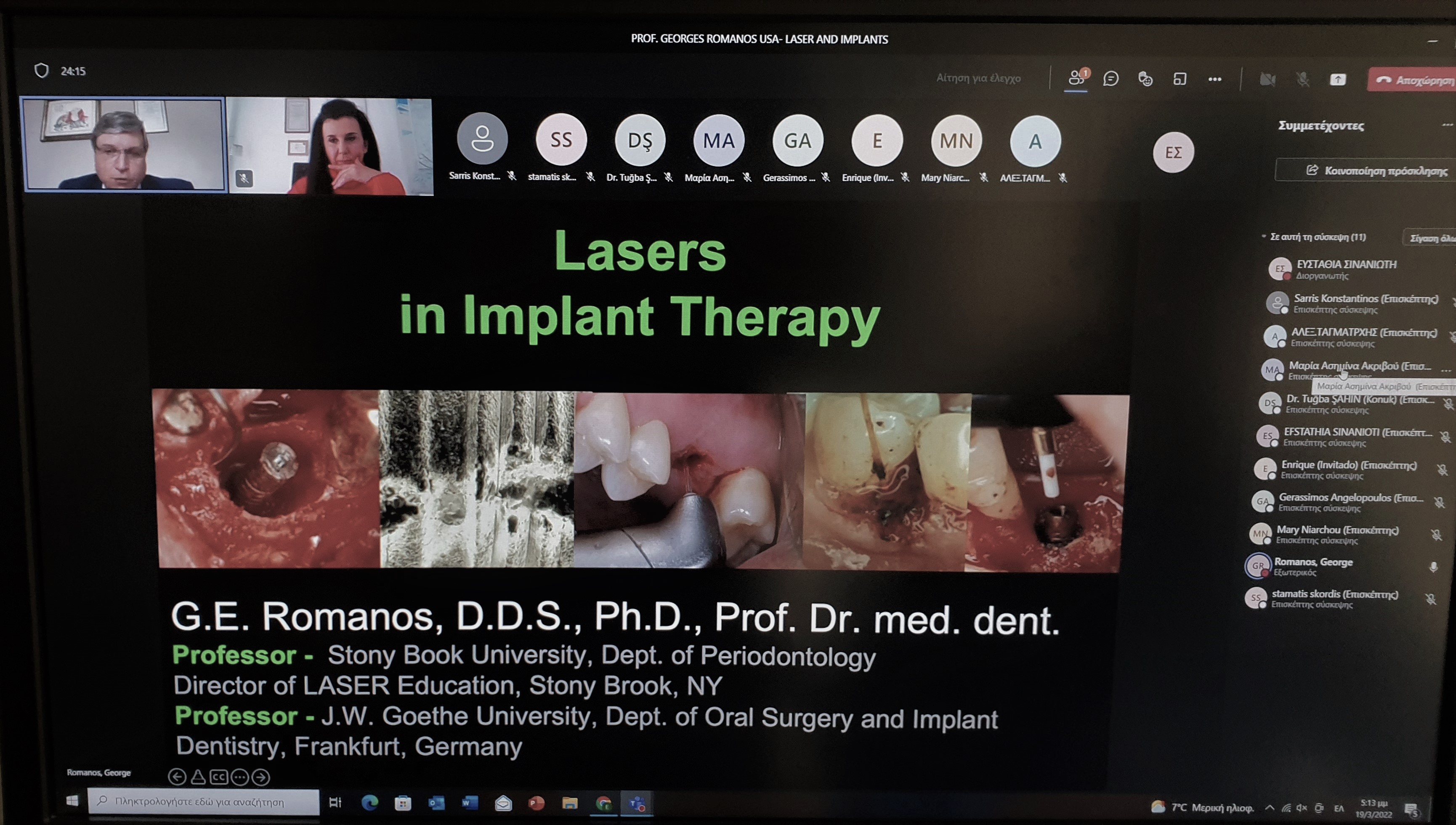Image resolution: width=1456 pixels, height=825 pixels.
Task: Go to the next slide arrow
Action: (x=261, y=777)
